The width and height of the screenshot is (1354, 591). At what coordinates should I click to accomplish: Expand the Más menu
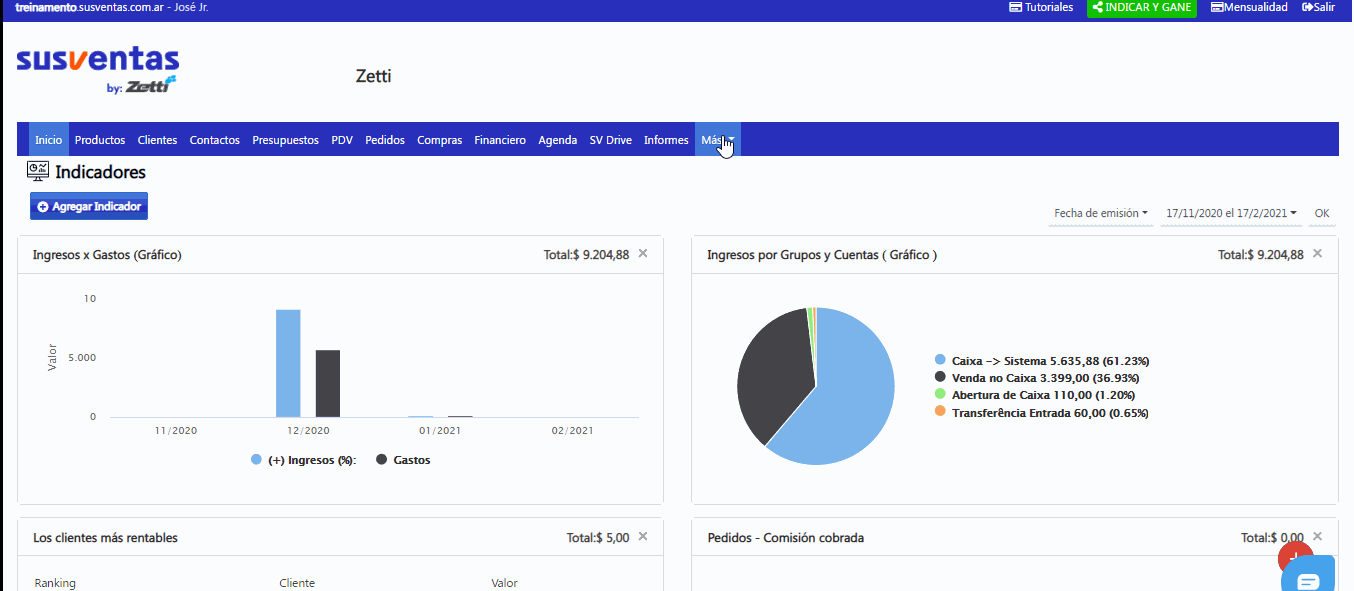tap(718, 140)
